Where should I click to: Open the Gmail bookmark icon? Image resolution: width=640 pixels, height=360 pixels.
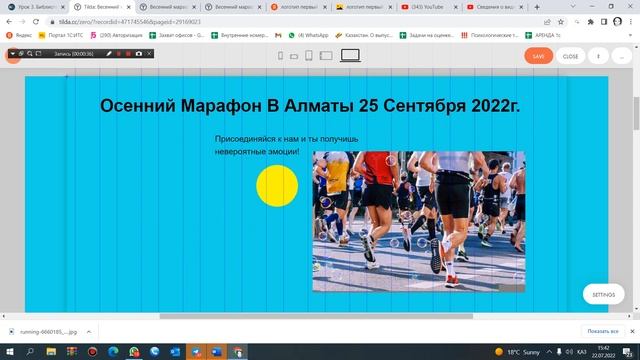coord(278,36)
